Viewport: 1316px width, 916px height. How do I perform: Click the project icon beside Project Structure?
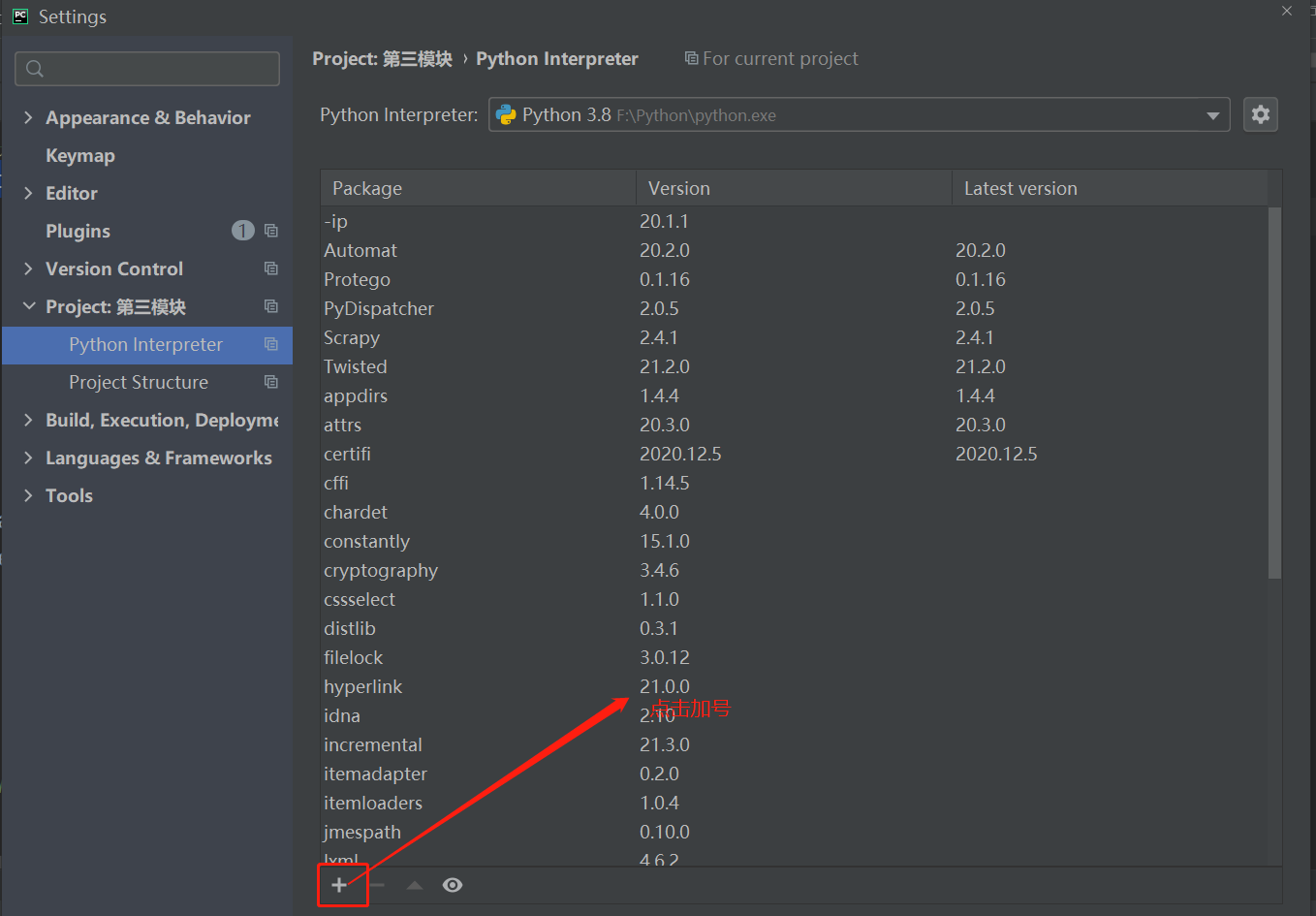[x=271, y=382]
